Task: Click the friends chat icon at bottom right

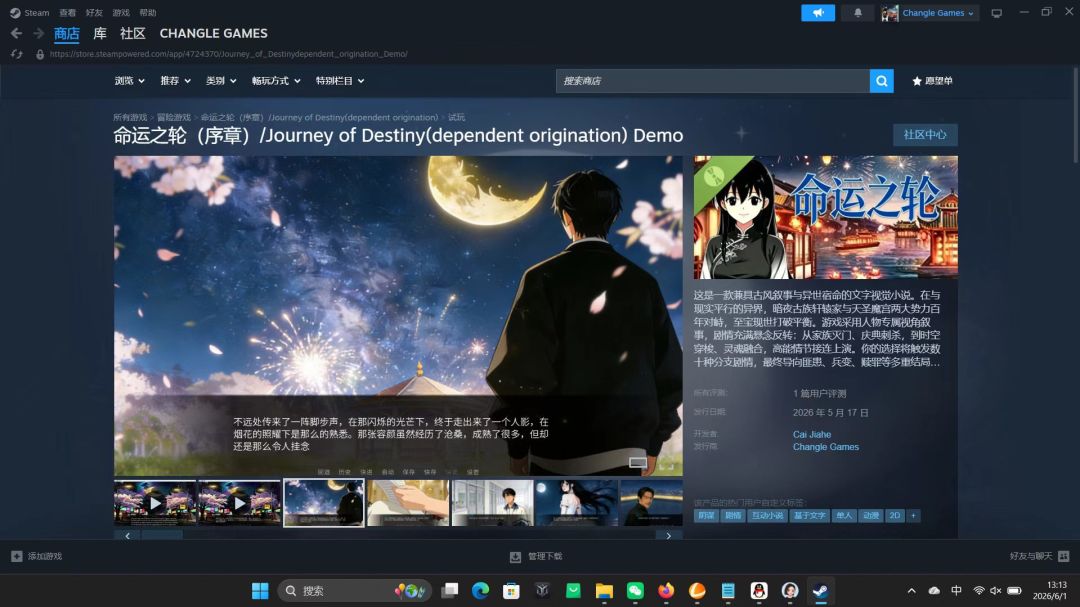Action: coord(1063,556)
